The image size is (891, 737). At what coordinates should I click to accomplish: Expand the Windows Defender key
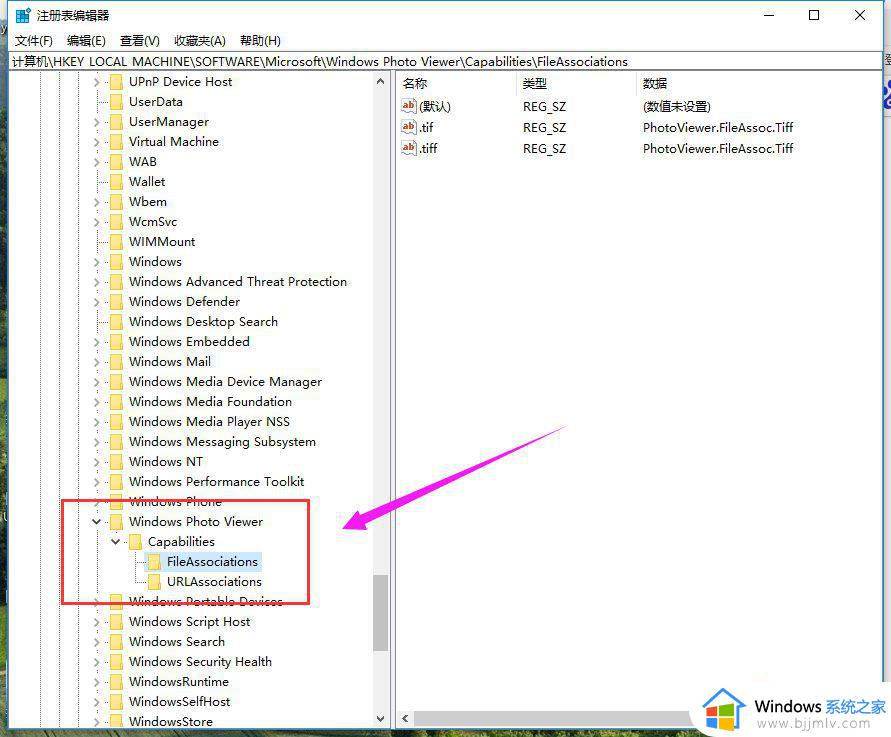click(x=97, y=302)
